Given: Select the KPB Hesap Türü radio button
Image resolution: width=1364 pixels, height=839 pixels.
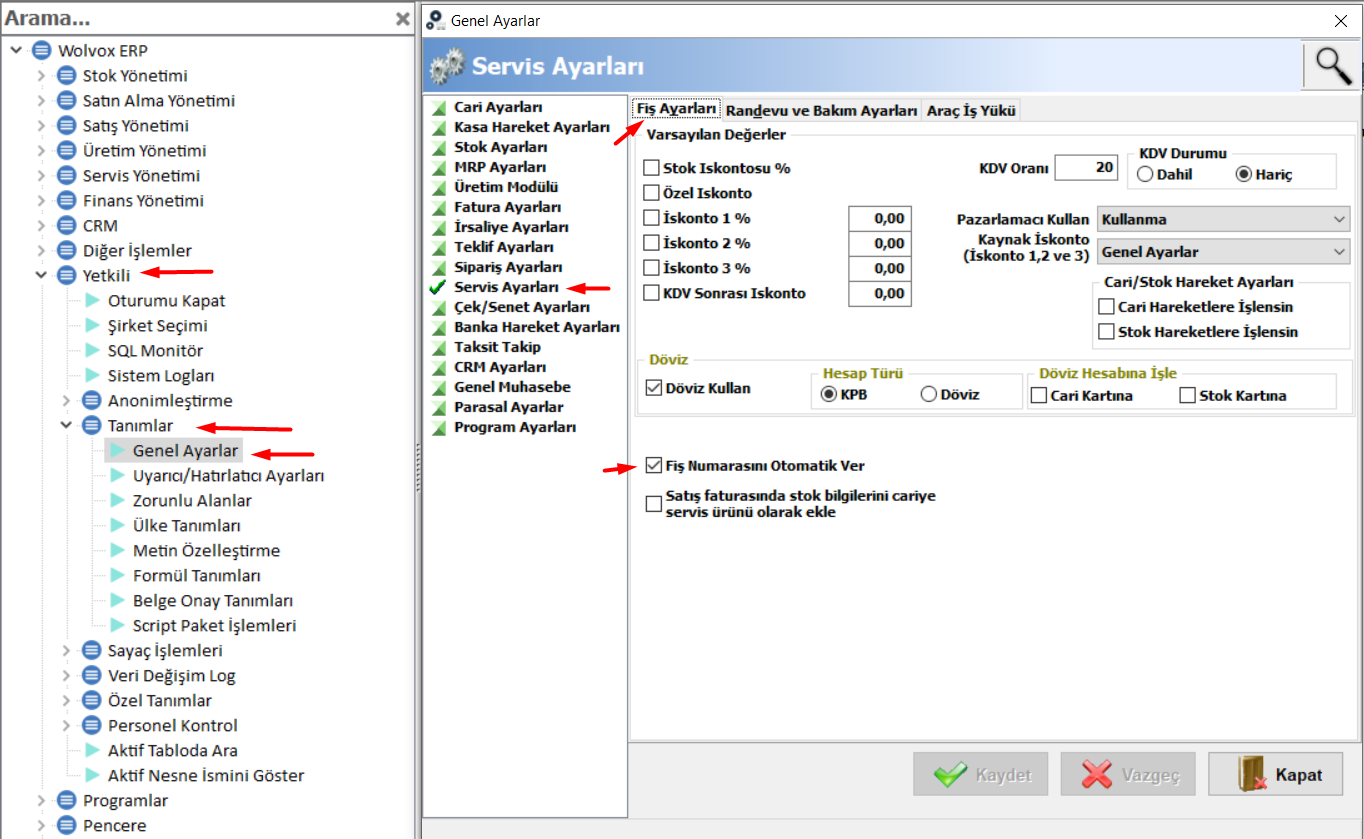Looking at the screenshot, I should pyautogui.click(x=828, y=394).
